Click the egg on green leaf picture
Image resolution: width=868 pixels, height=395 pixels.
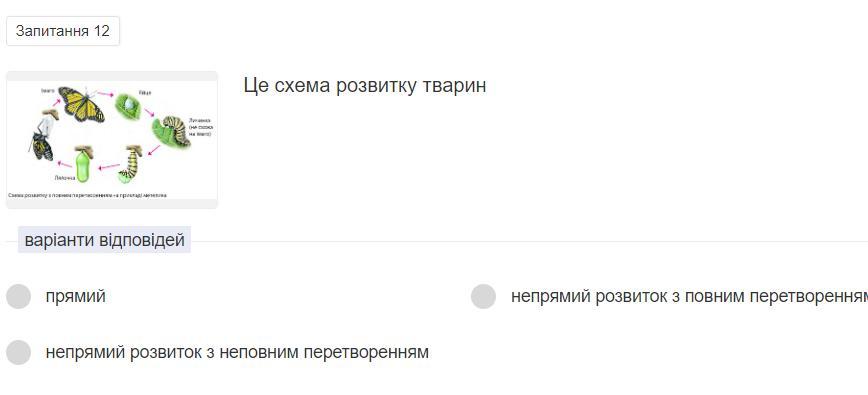click(x=127, y=105)
